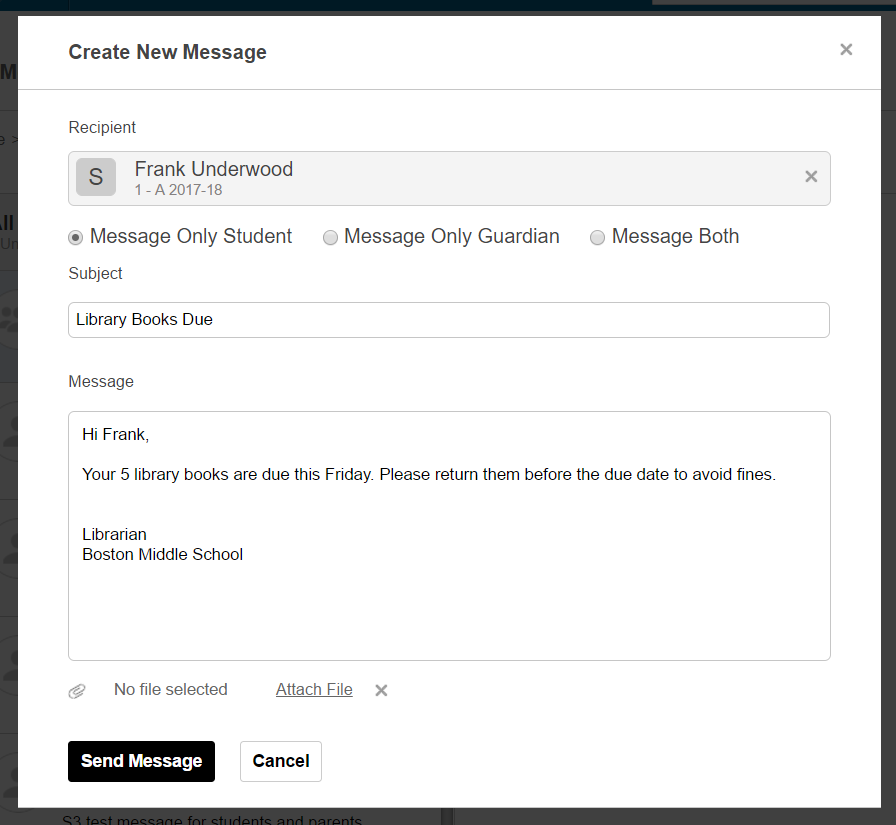Select Message Only Student option
This screenshot has width=896, height=825.
click(75, 237)
